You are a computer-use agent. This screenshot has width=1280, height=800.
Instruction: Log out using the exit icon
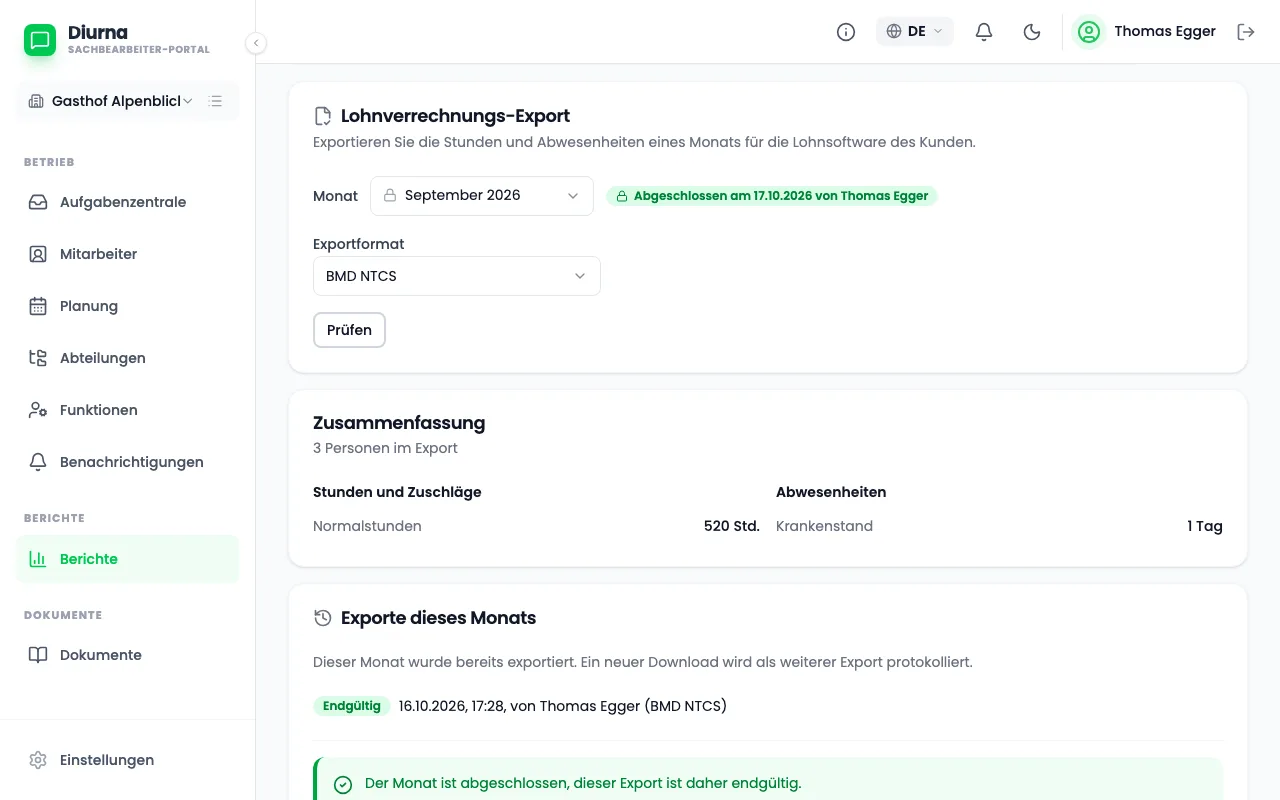click(x=1246, y=32)
